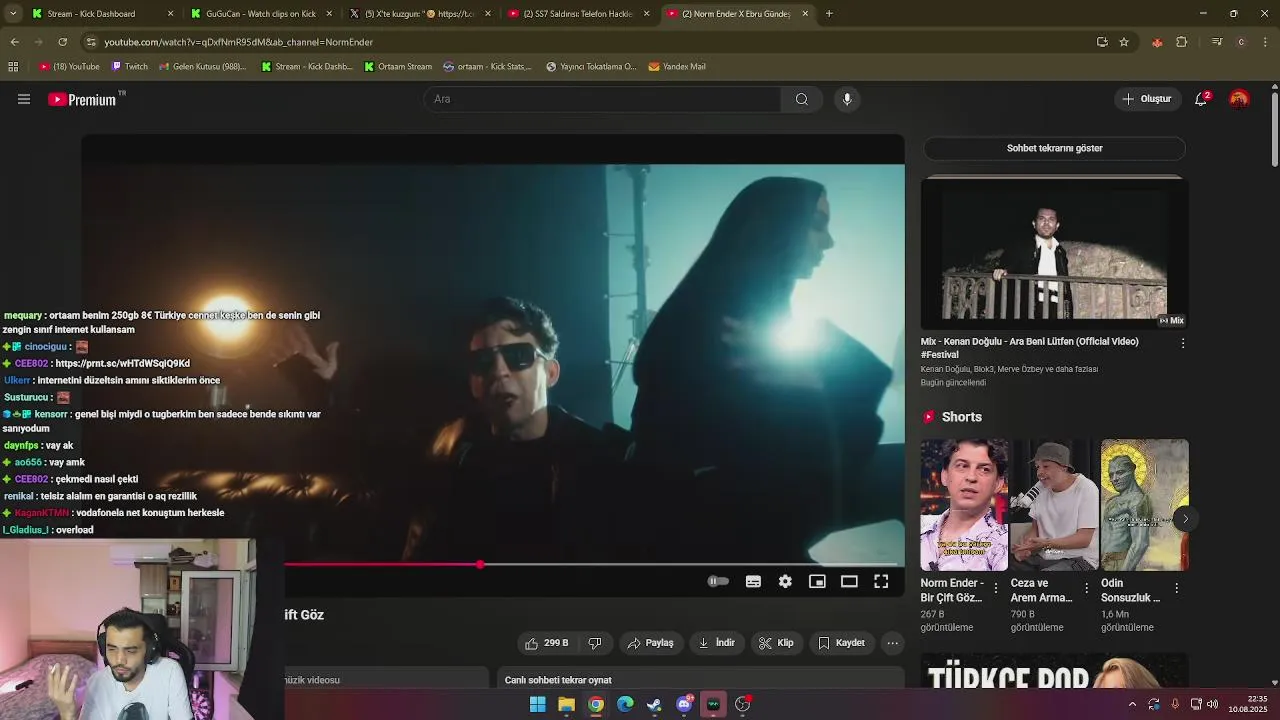Open the Kenan Doğulu Mix thumbnail

click(1054, 253)
